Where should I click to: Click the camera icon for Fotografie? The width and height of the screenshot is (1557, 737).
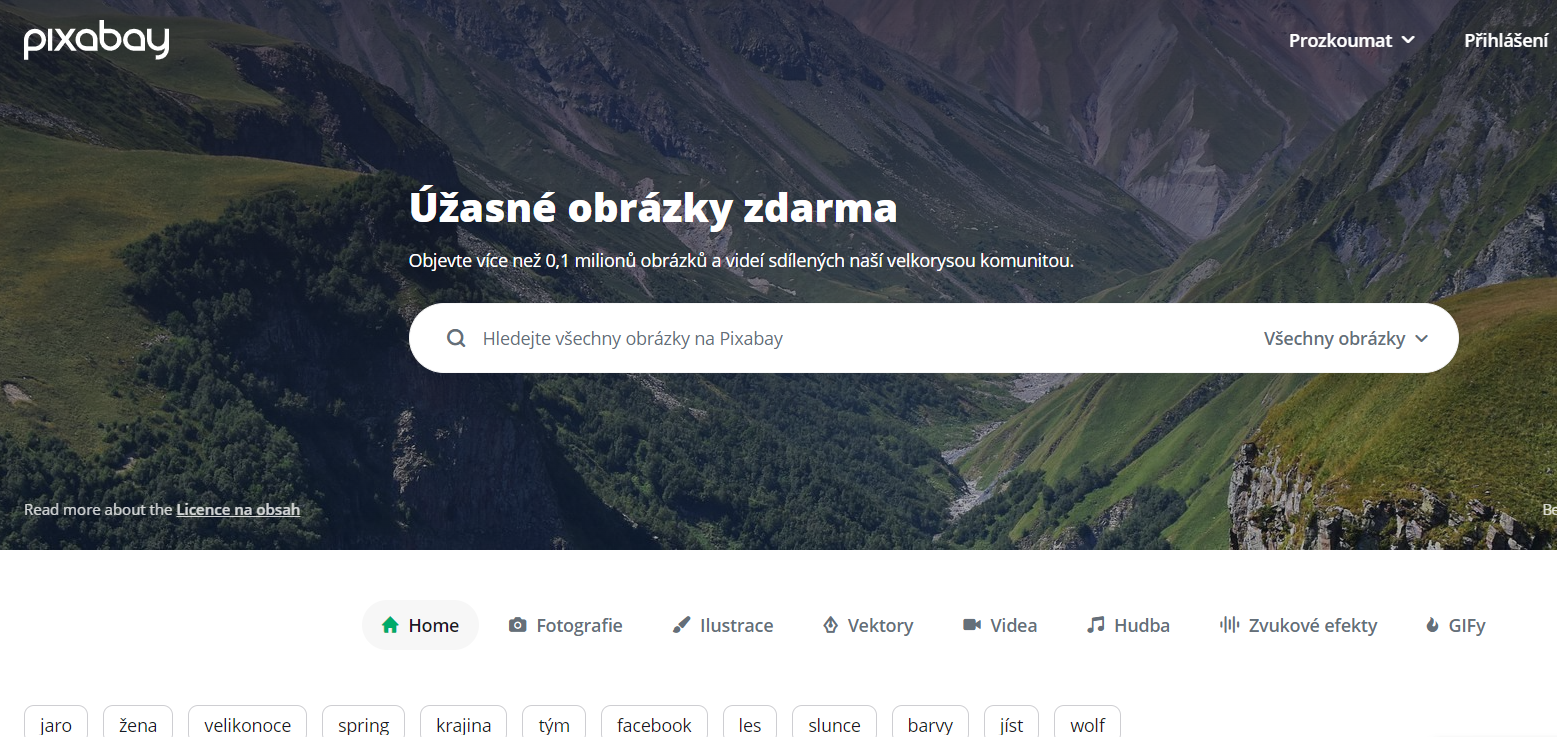(517, 625)
